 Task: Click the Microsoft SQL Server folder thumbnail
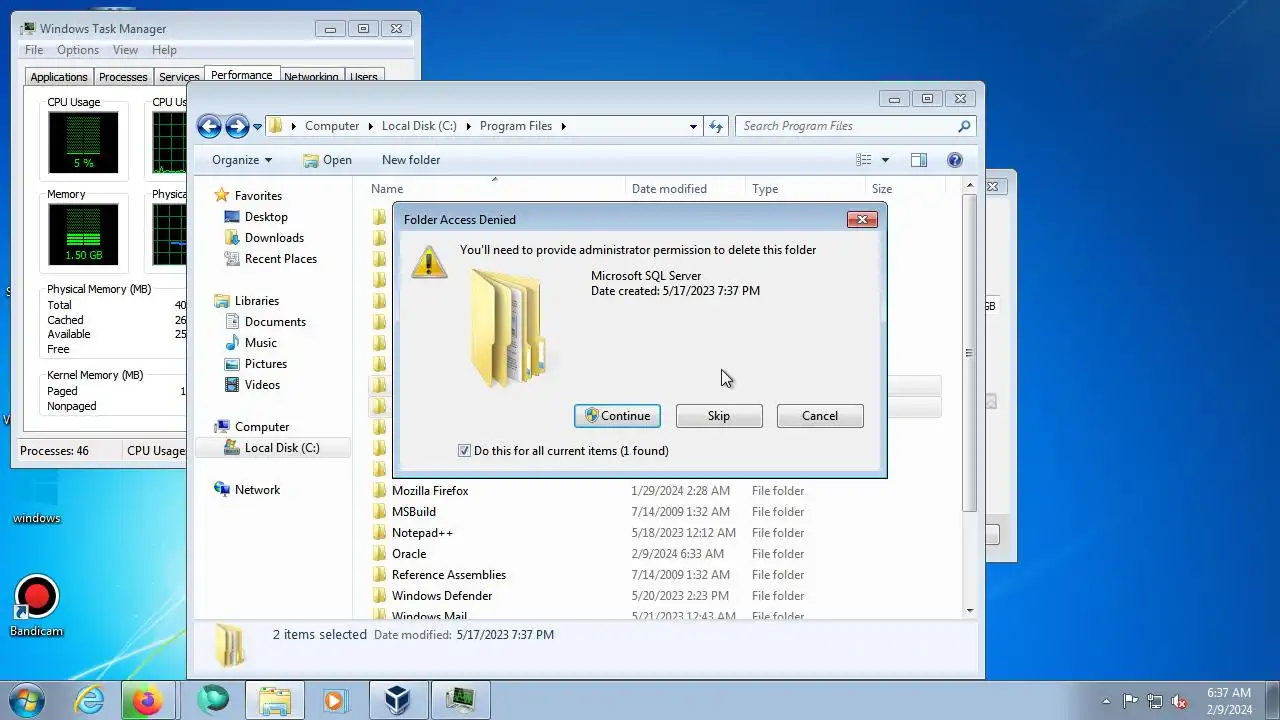508,328
